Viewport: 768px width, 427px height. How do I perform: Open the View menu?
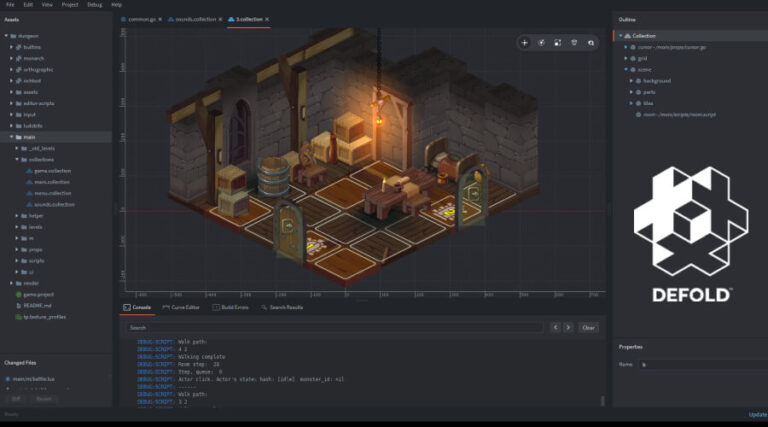click(x=47, y=4)
